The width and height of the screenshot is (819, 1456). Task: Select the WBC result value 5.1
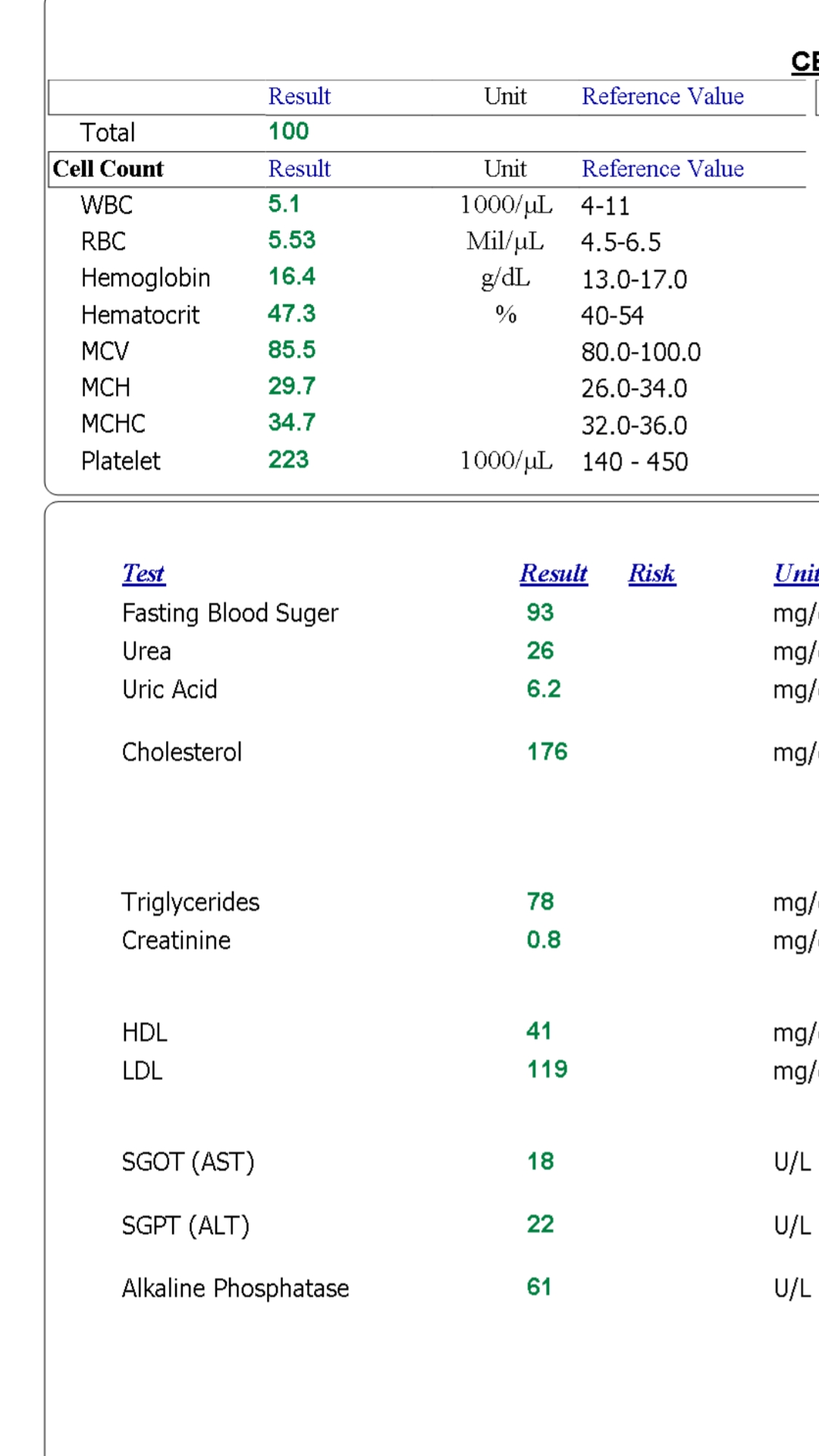coord(284,204)
